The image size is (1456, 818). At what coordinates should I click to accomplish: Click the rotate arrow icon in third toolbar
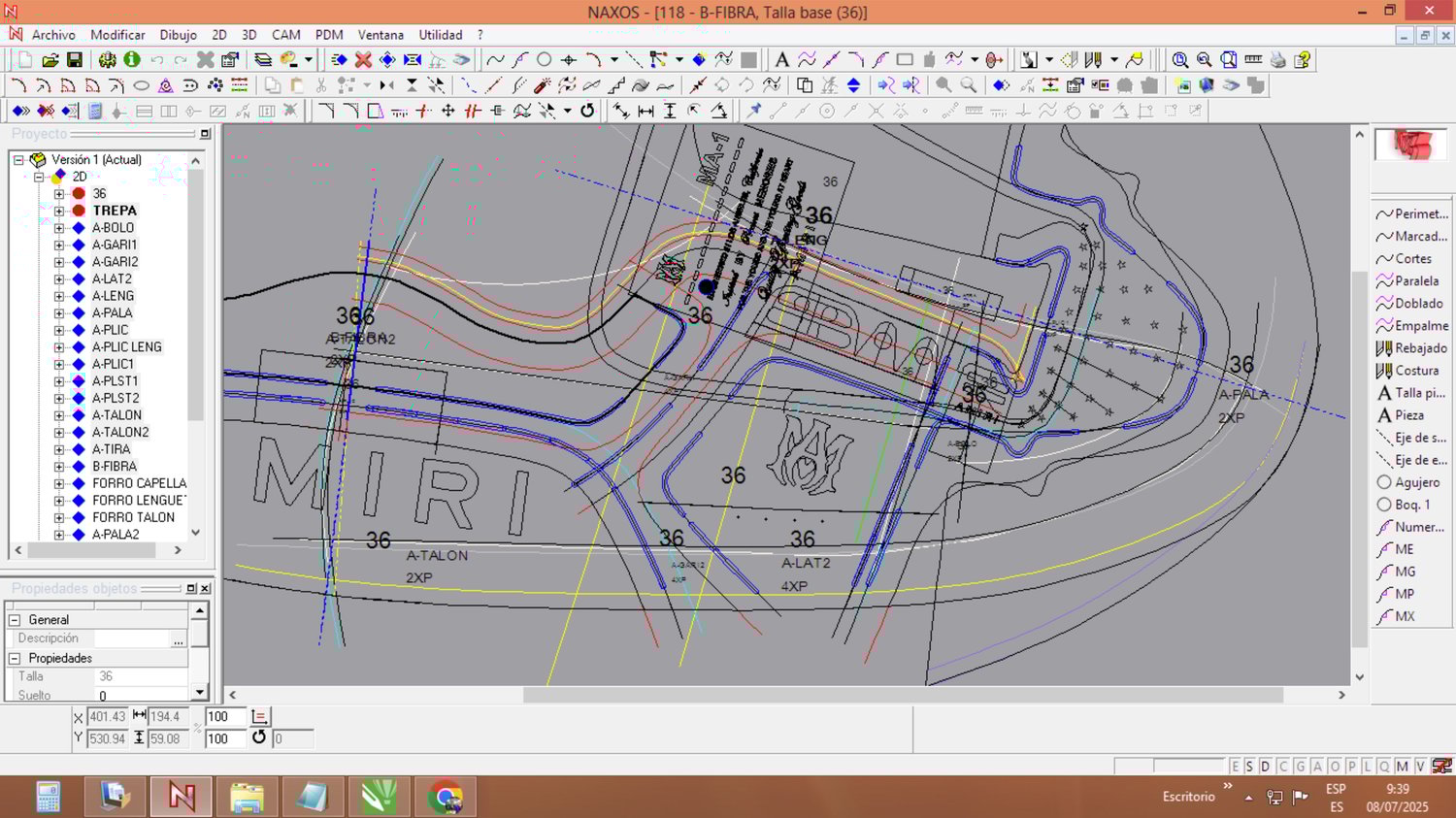point(587,111)
